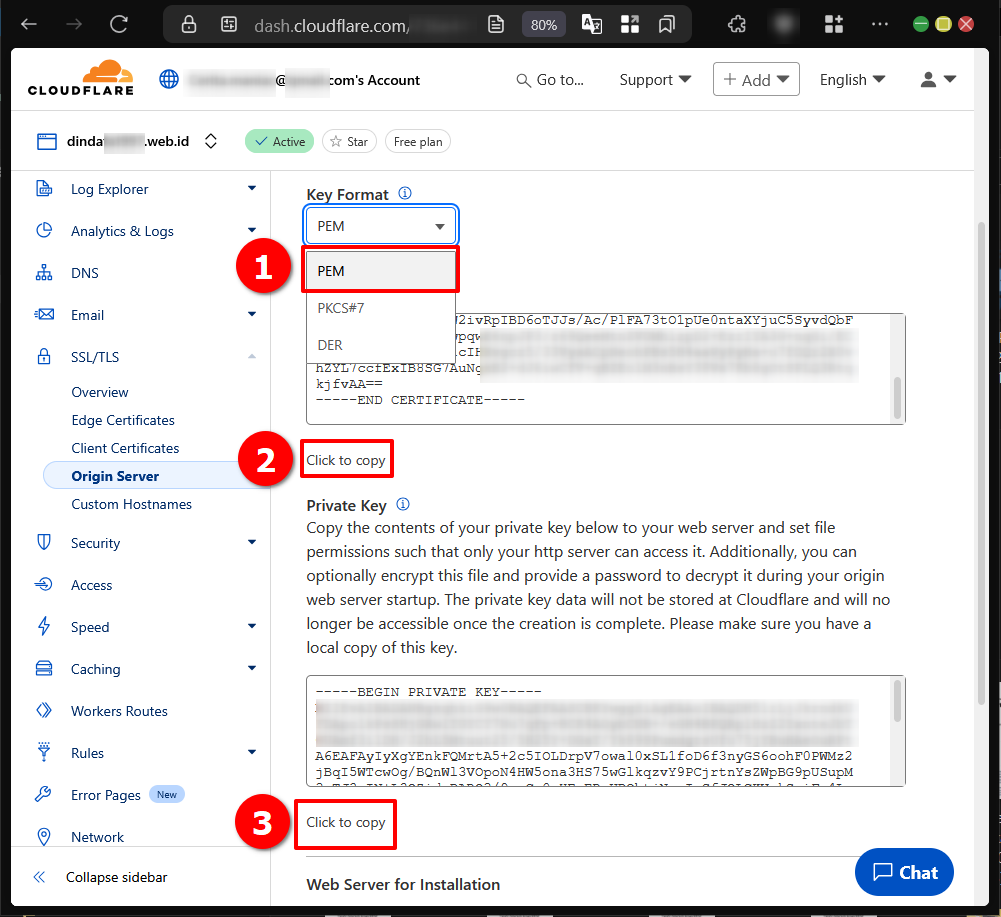Click the DNS network icon
The image size is (1001, 917).
coord(44,273)
